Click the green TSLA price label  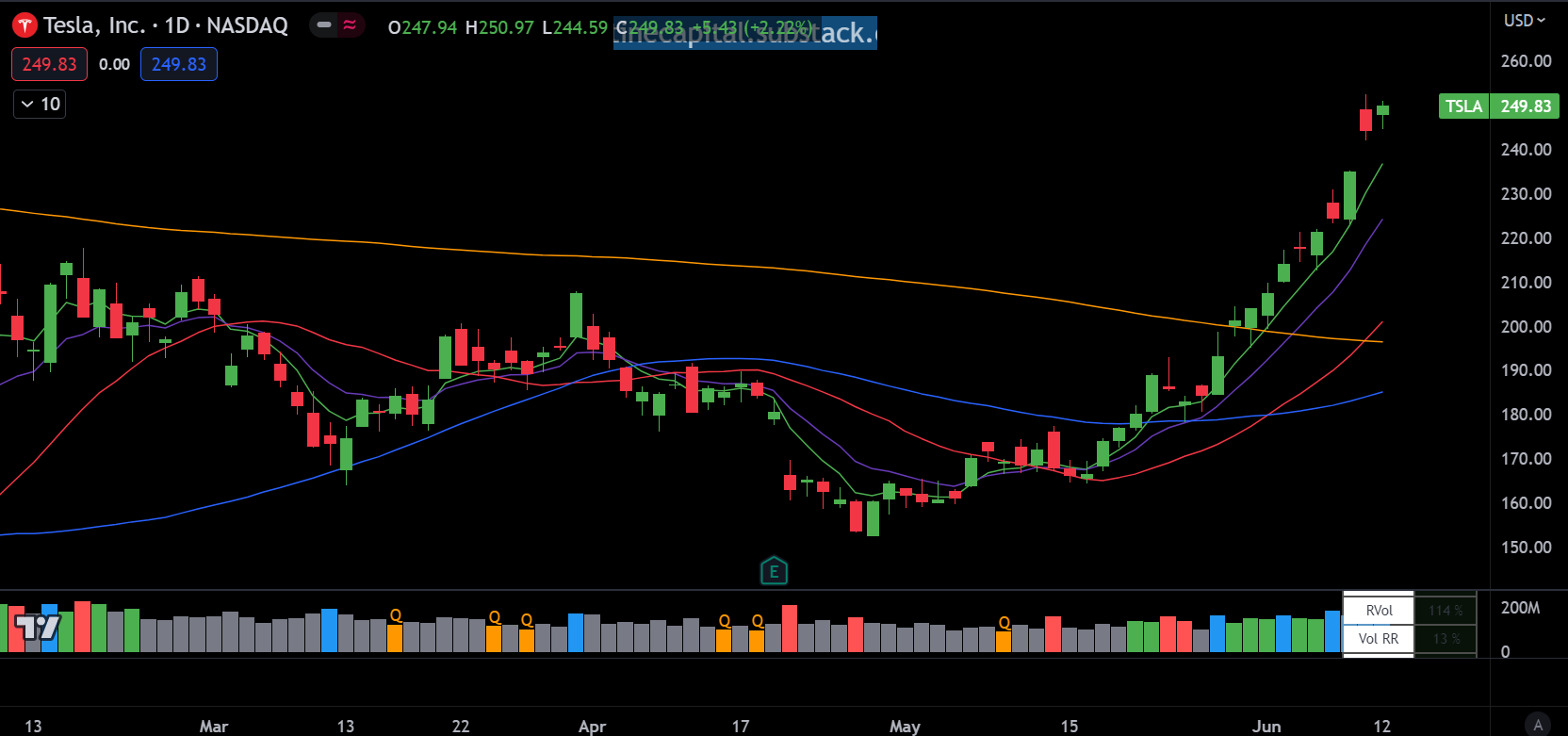(x=1463, y=106)
